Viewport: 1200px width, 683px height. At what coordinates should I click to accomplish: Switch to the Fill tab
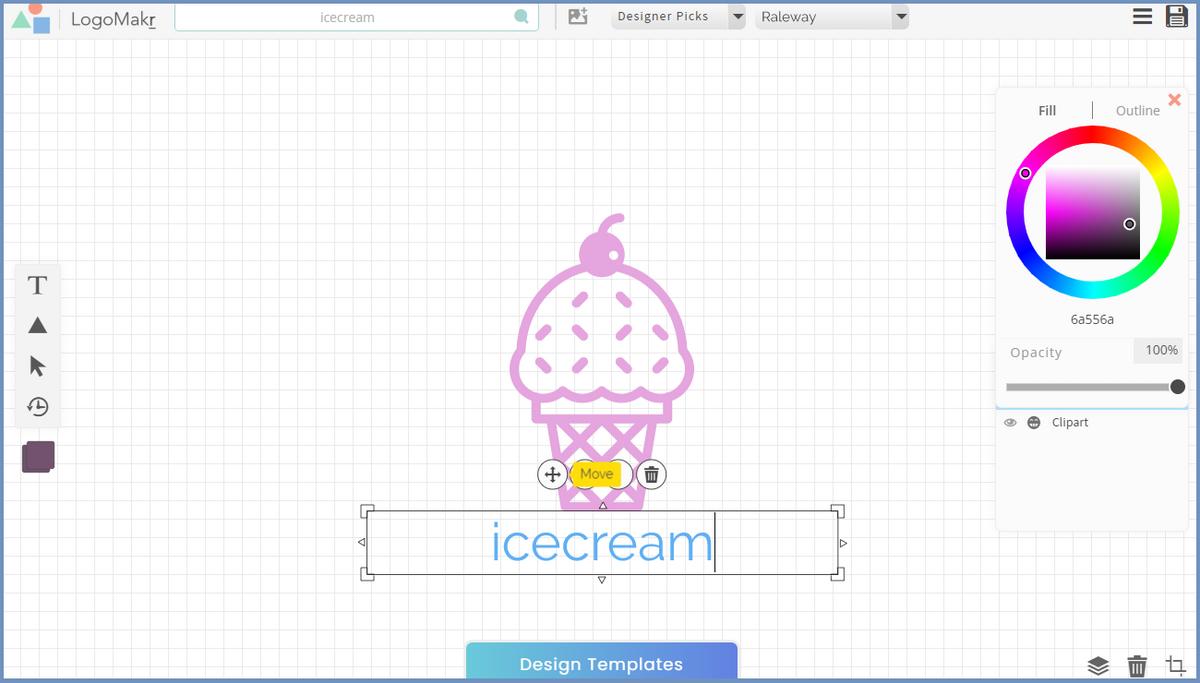(1047, 110)
